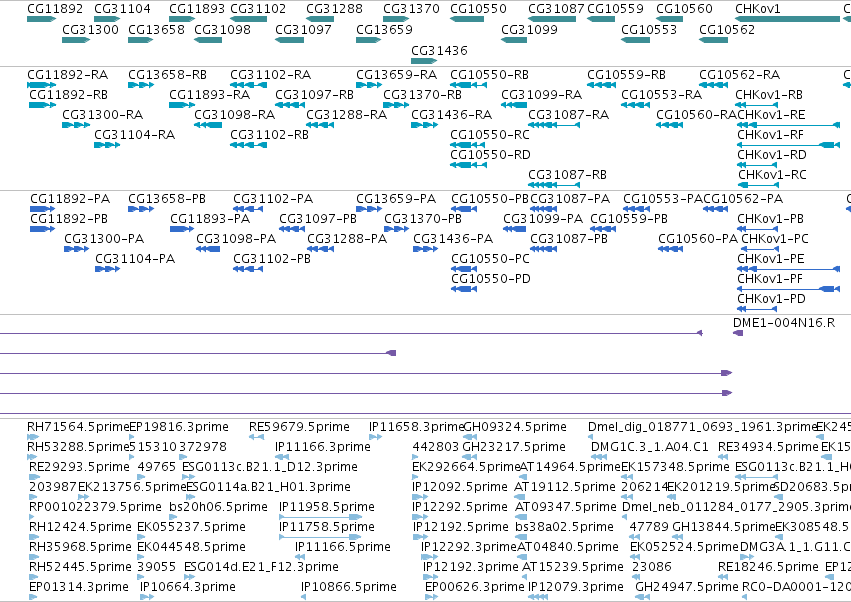Click EST DMG1C.3_1.A04.C1
Screen dimensions: 851x602
(x=650, y=447)
